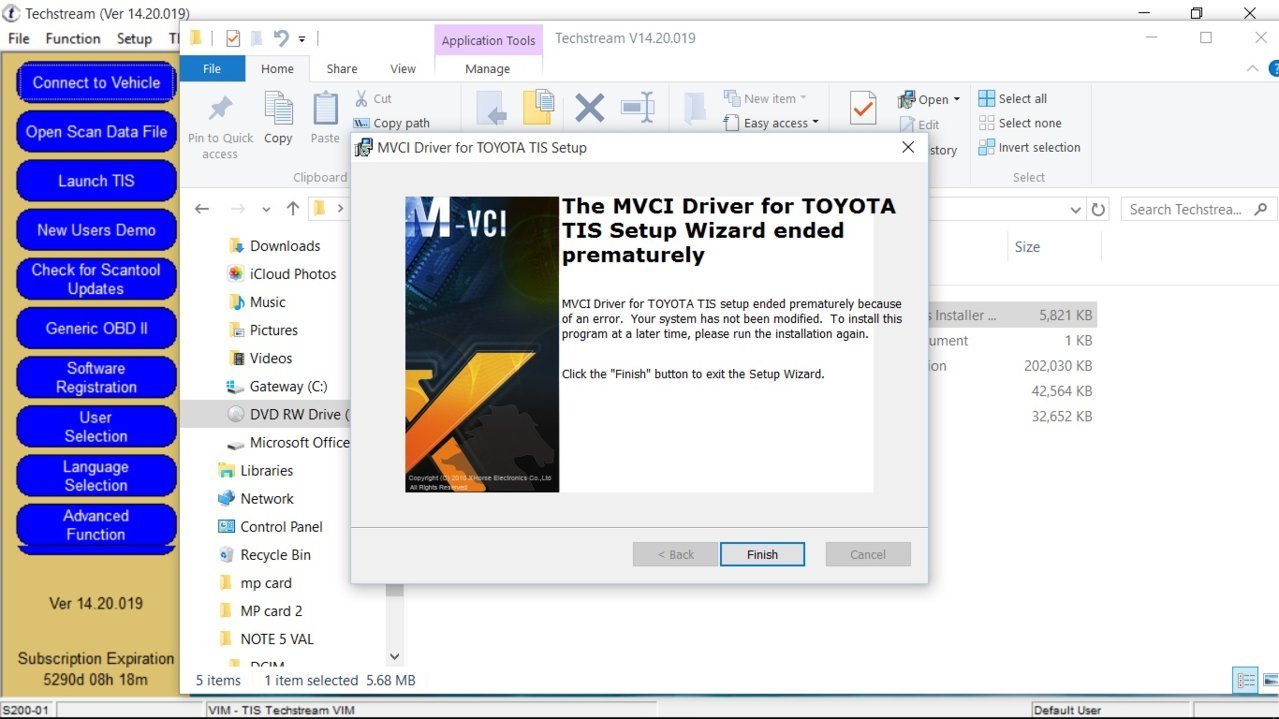The height and width of the screenshot is (719, 1279).
Task: Click Copy path in the ribbon
Action: tap(391, 123)
